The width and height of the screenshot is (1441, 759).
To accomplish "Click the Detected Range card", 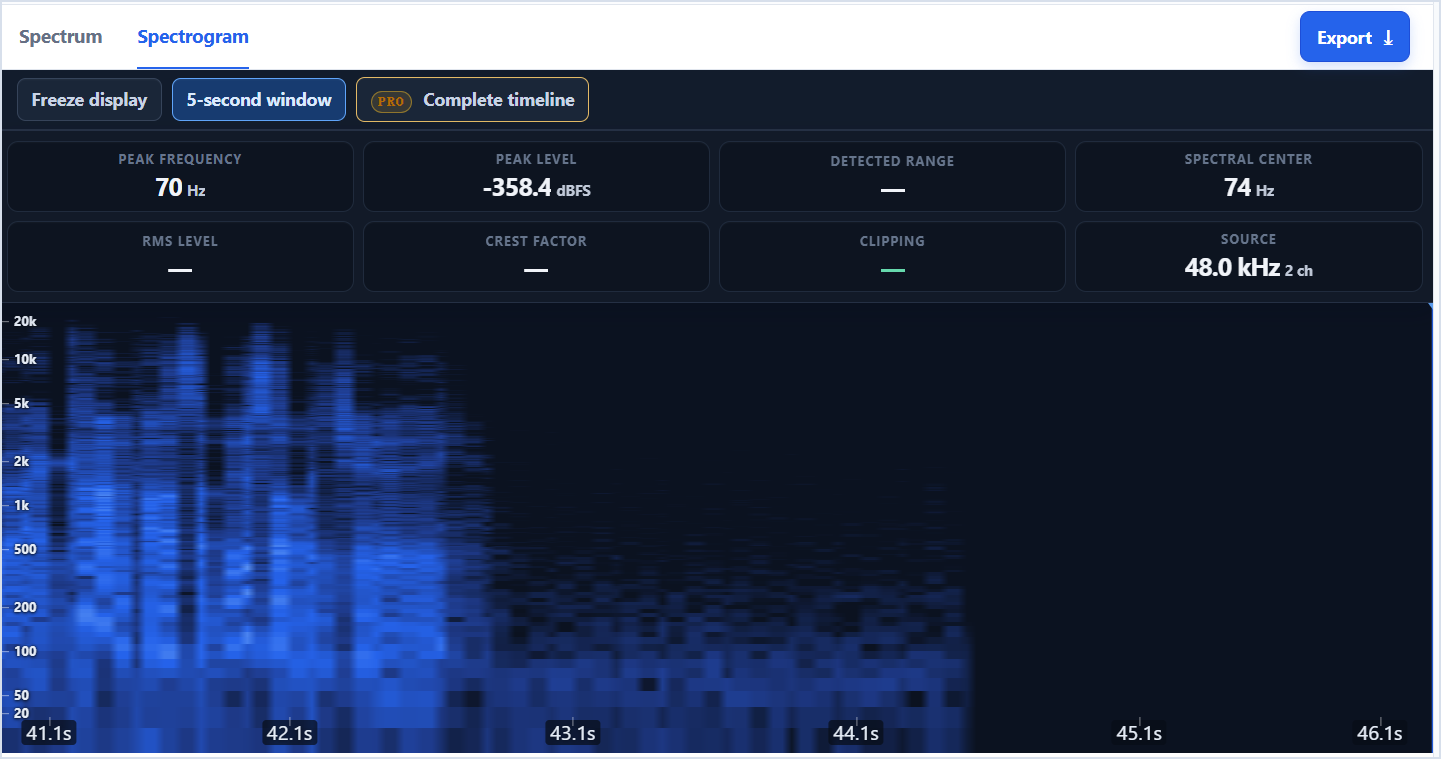I will [892, 176].
